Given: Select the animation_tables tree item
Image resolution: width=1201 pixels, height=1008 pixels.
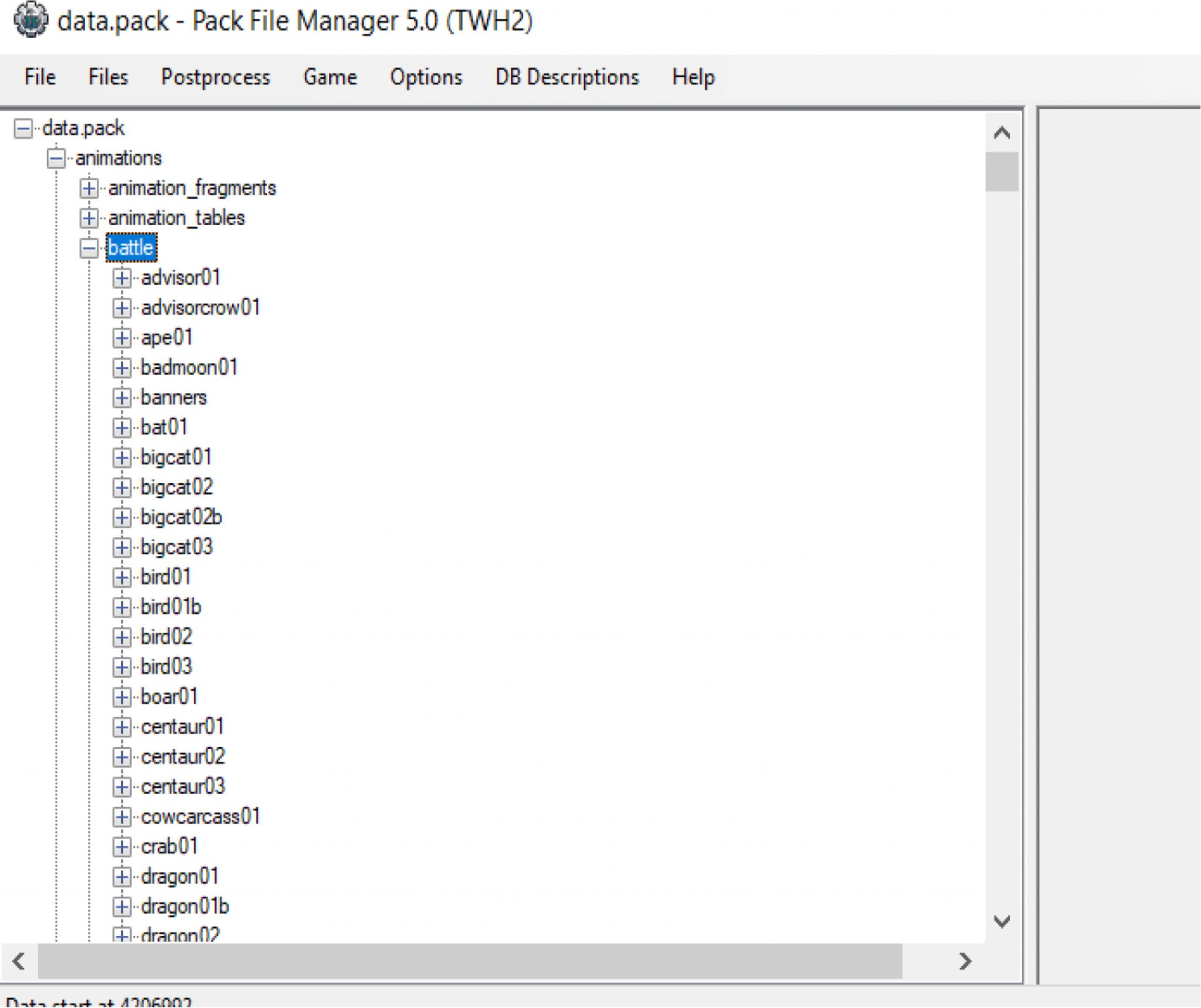Looking at the screenshot, I should point(176,218).
